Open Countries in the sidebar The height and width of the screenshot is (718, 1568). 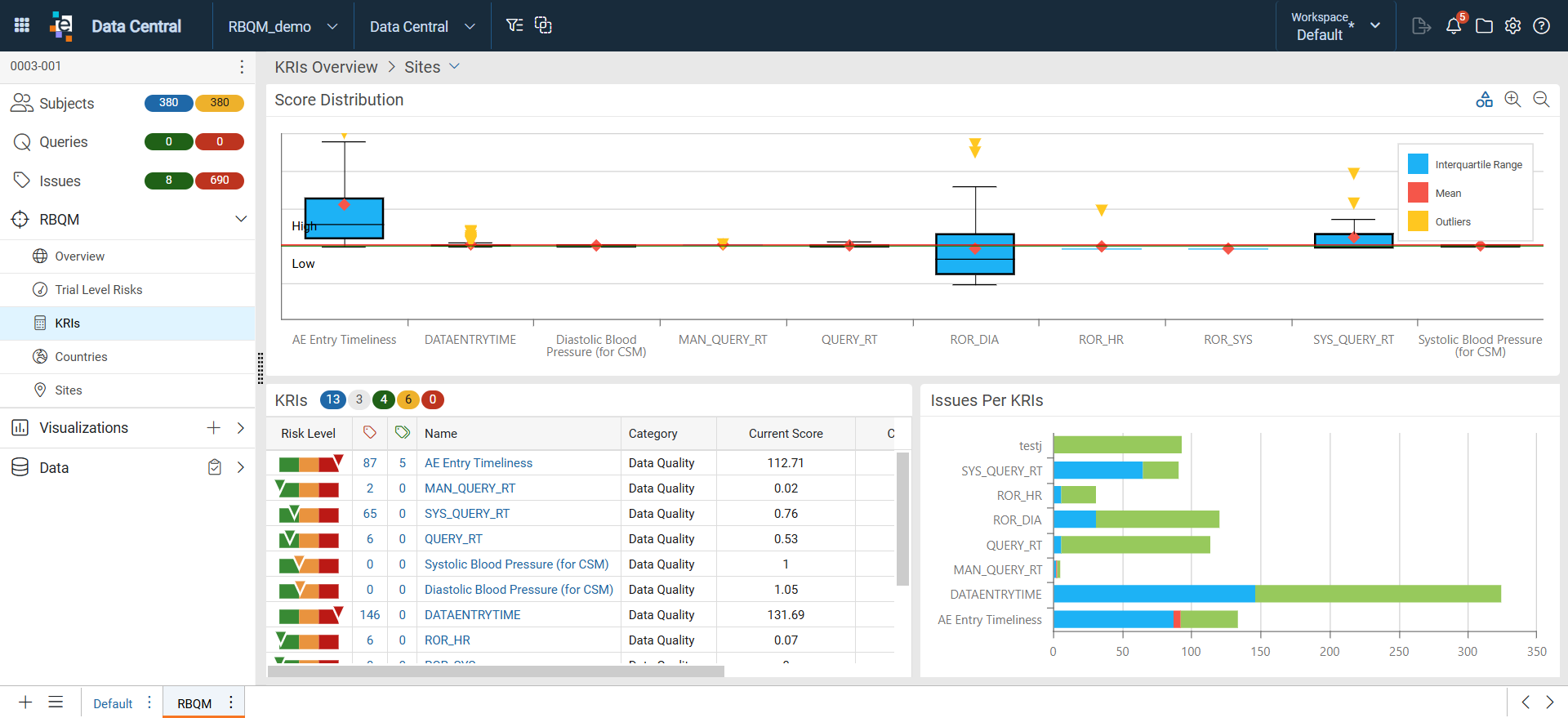[81, 356]
